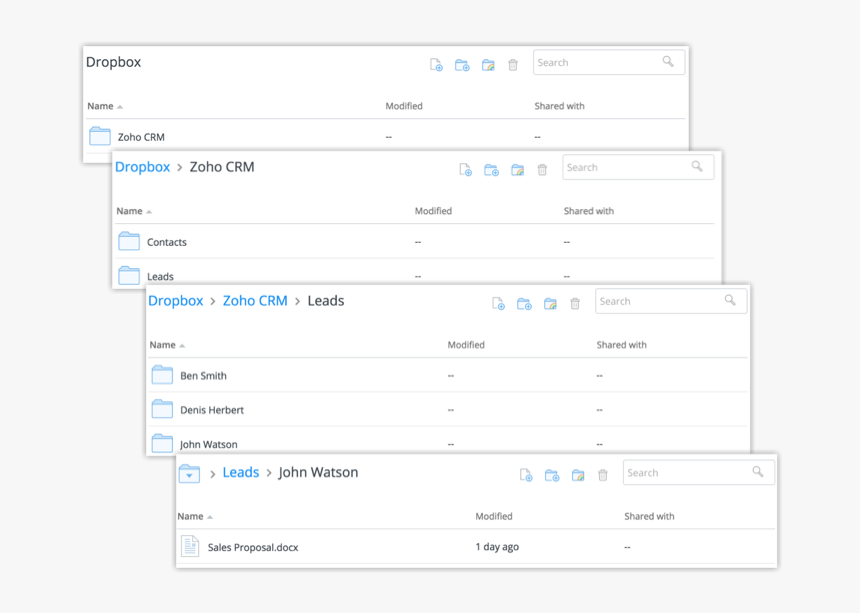Image resolution: width=860 pixels, height=613 pixels.
Task: Open the Denis Herbert folder
Action: [211, 410]
